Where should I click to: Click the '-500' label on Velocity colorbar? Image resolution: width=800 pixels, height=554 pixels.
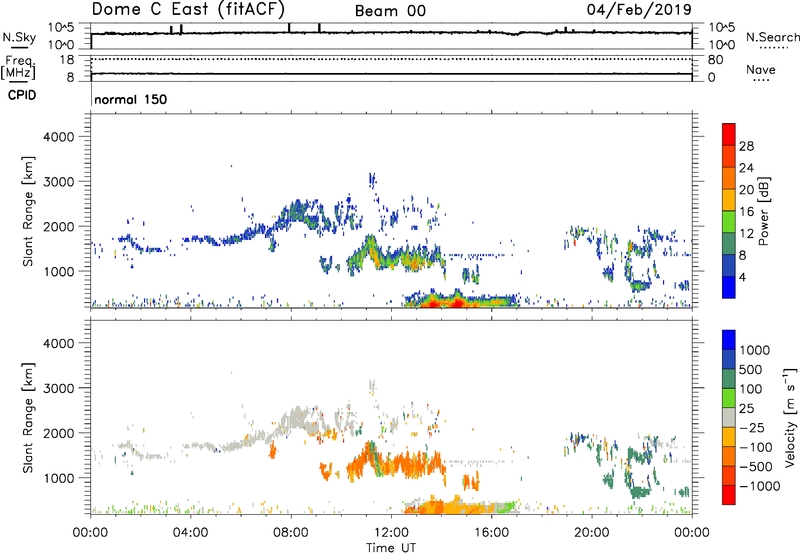click(756, 467)
